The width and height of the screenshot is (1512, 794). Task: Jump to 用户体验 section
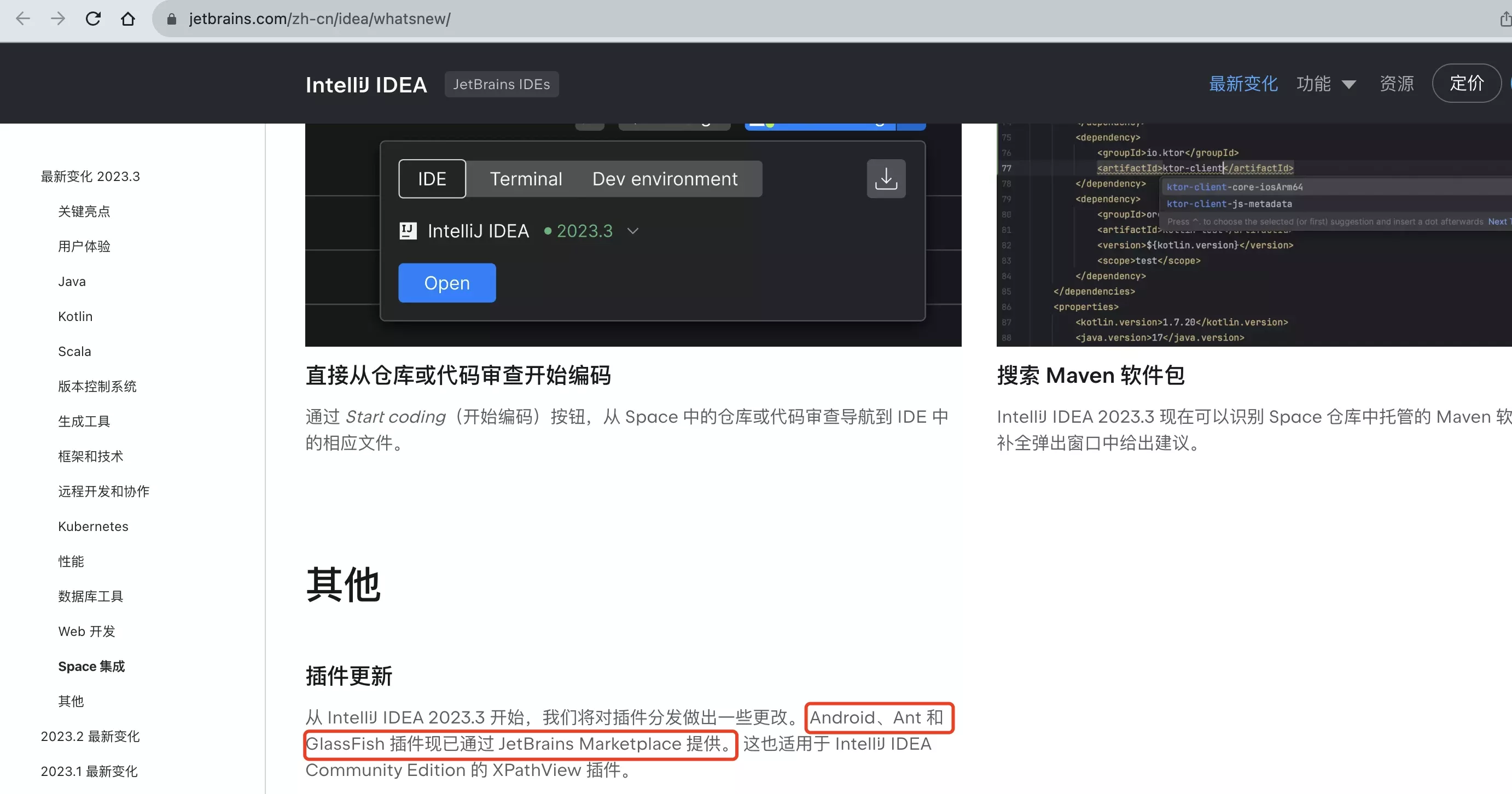pyautogui.click(x=84, y=247)
